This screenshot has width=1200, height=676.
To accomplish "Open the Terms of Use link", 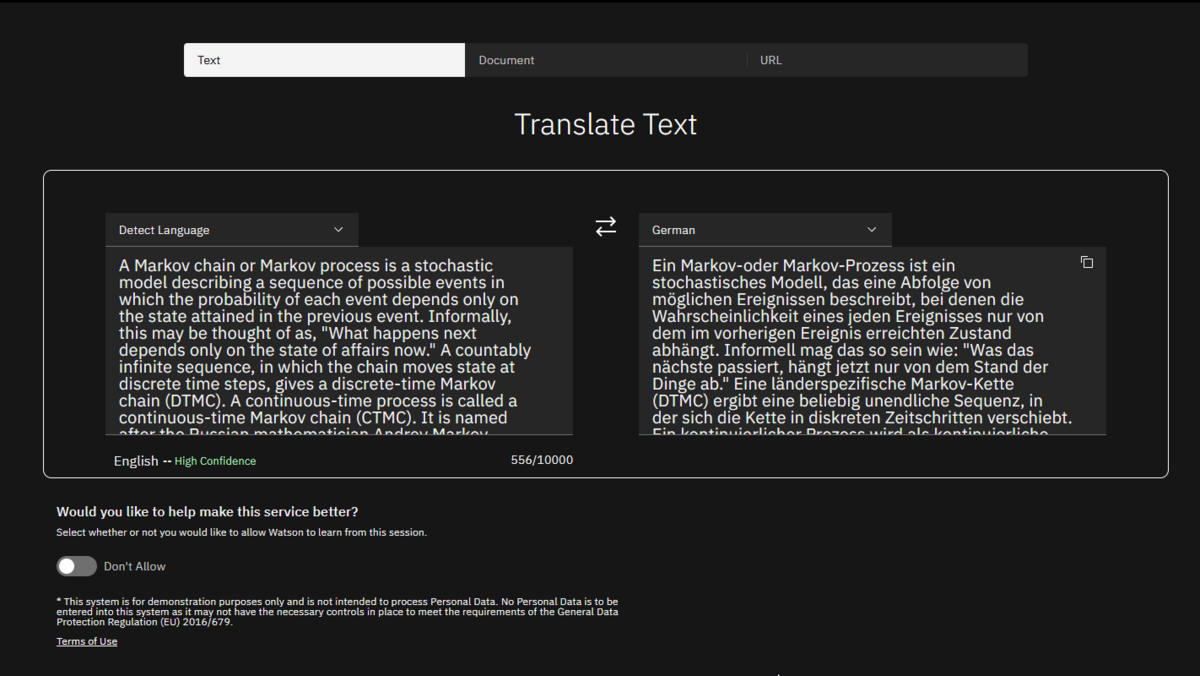I will [87, 642].
